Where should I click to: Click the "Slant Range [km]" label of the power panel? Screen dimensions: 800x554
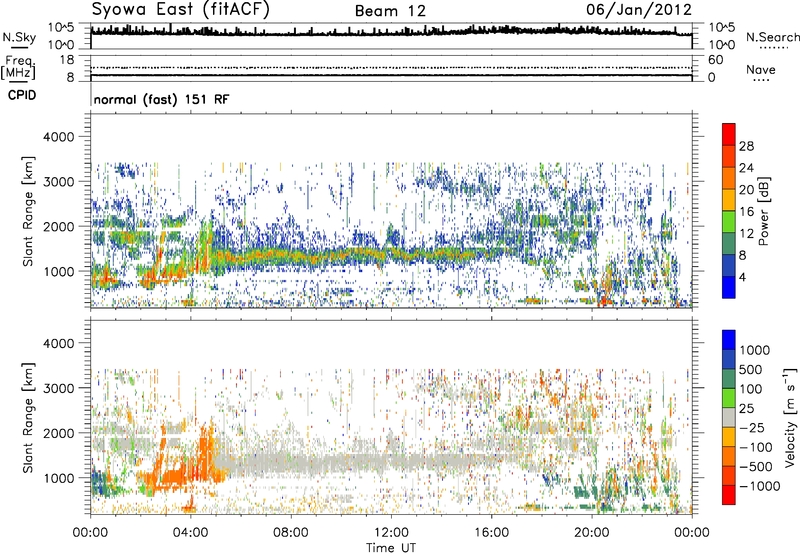[x=28, y=211]
